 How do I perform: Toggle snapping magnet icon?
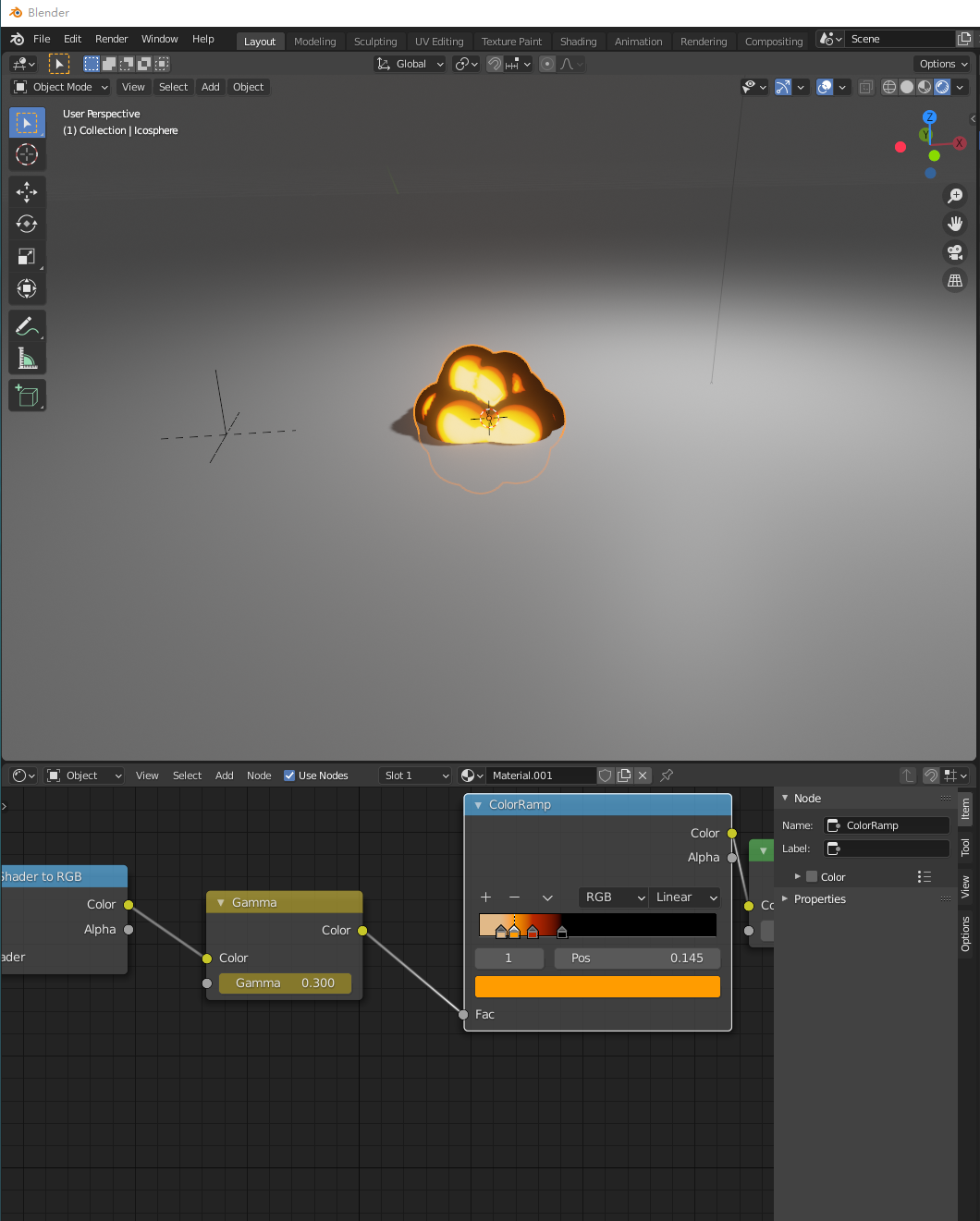pos(495,64)
